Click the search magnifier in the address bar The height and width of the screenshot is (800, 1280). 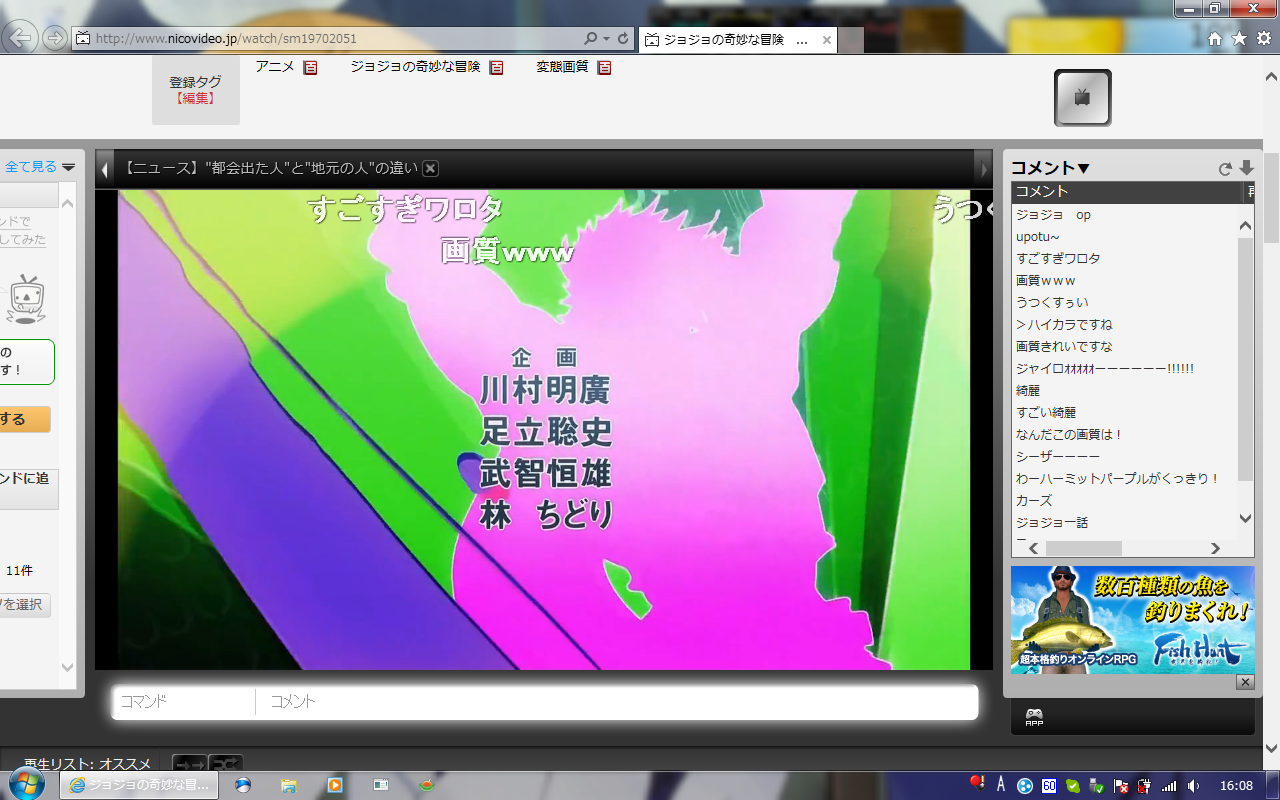pyautogui.click(x=591, y=39)
